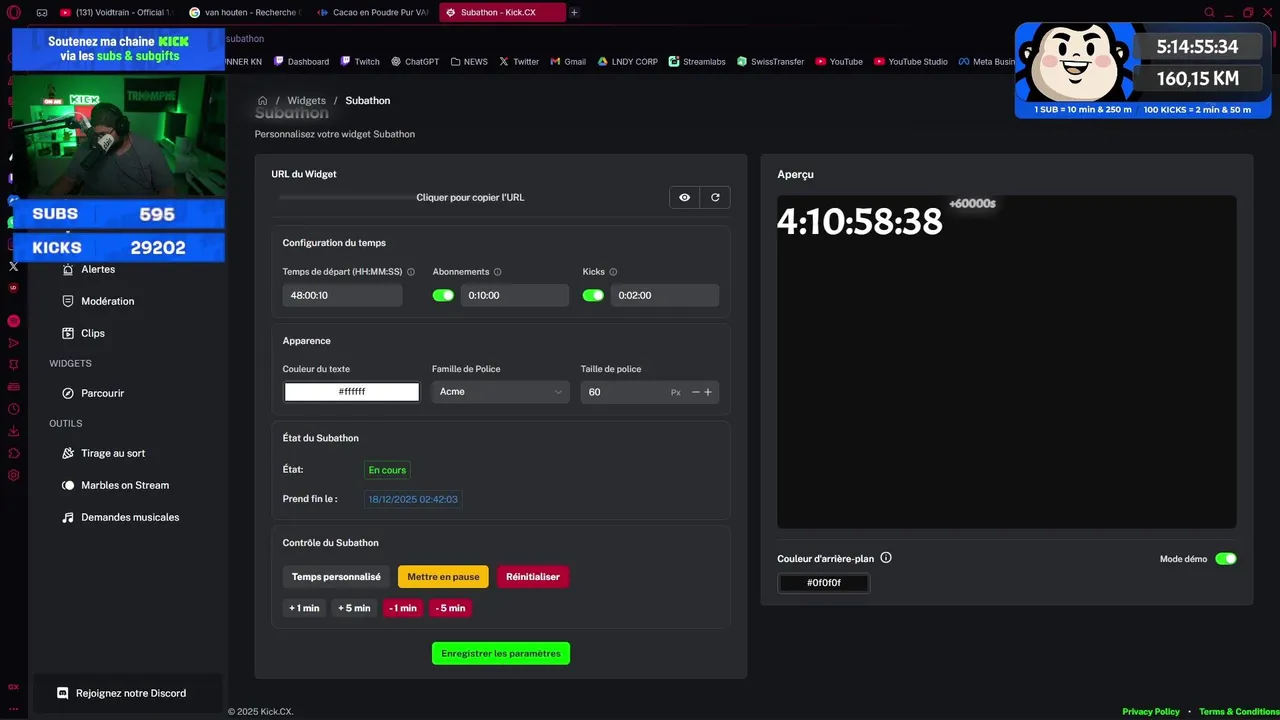
Task: Open SwissTransfer bookmark
Action: click(x=771, y=62)
